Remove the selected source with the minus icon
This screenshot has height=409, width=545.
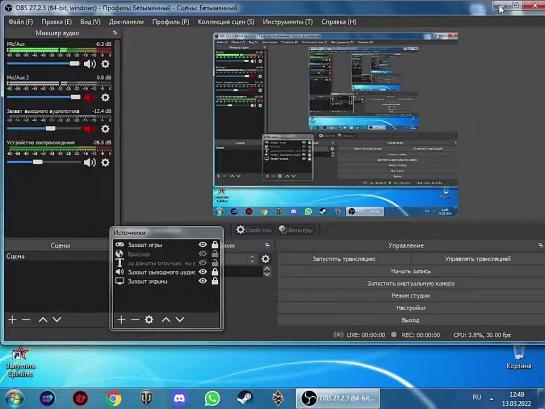pos(135,319)
